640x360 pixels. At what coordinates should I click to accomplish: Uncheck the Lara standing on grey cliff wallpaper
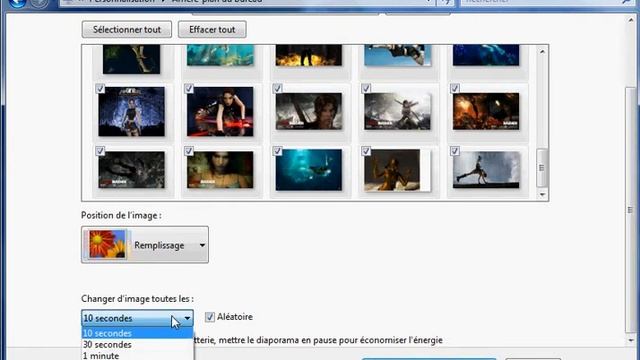pyautogui.click(x=366, y=89)
